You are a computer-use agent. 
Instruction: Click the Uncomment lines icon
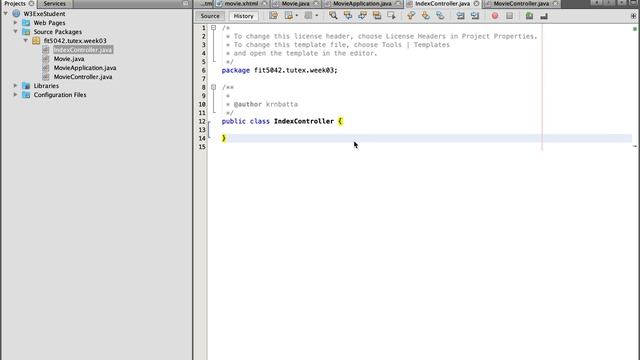tap(544, 16)
